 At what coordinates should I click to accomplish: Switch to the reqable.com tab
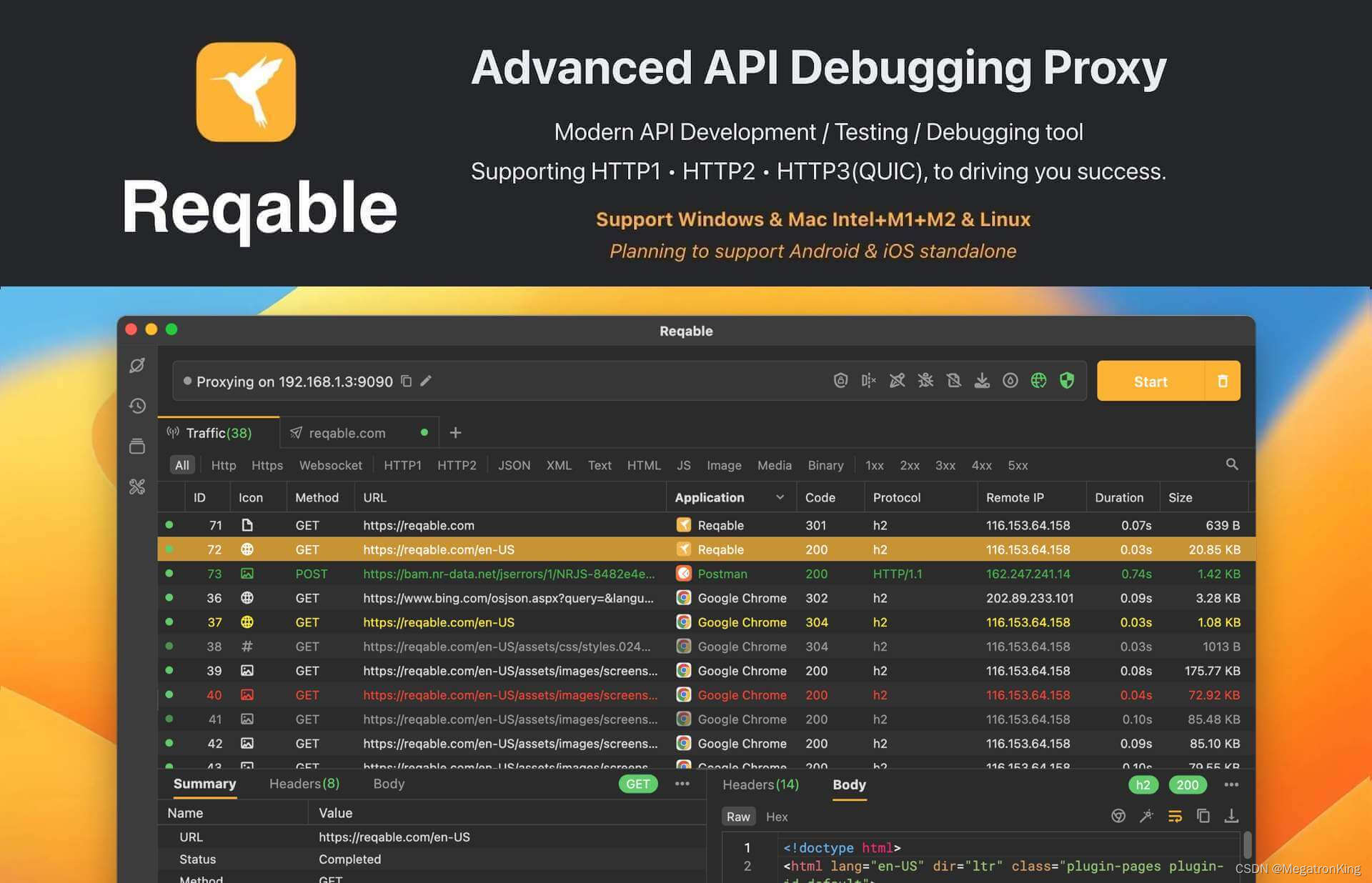click(x=347, y=433)
